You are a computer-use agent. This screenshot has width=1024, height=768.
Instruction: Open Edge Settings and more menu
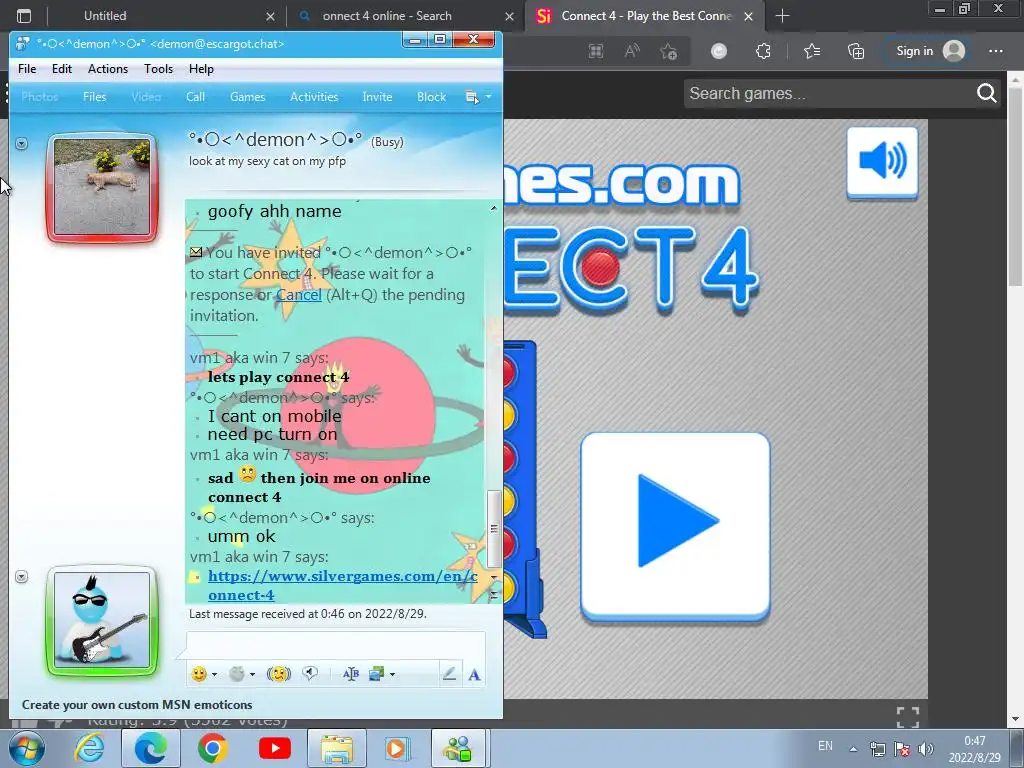click(x=996, y=51)
